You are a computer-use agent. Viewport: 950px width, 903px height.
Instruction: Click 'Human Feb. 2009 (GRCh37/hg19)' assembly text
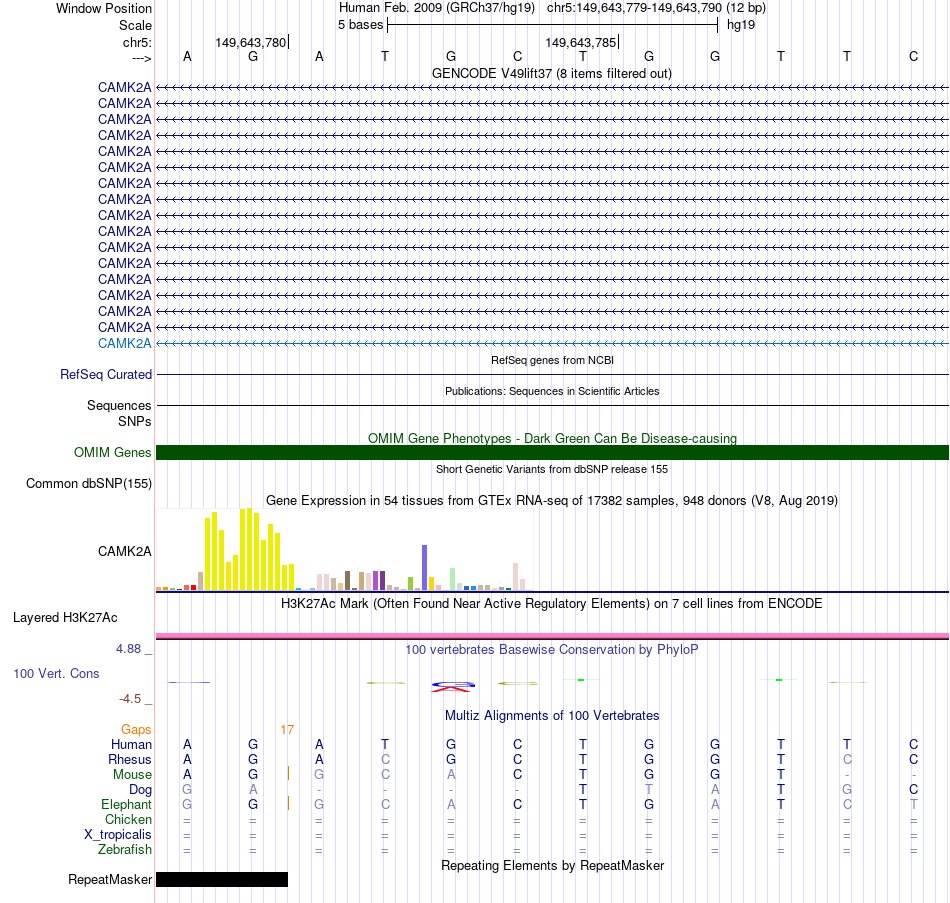(x=437, y=8)
